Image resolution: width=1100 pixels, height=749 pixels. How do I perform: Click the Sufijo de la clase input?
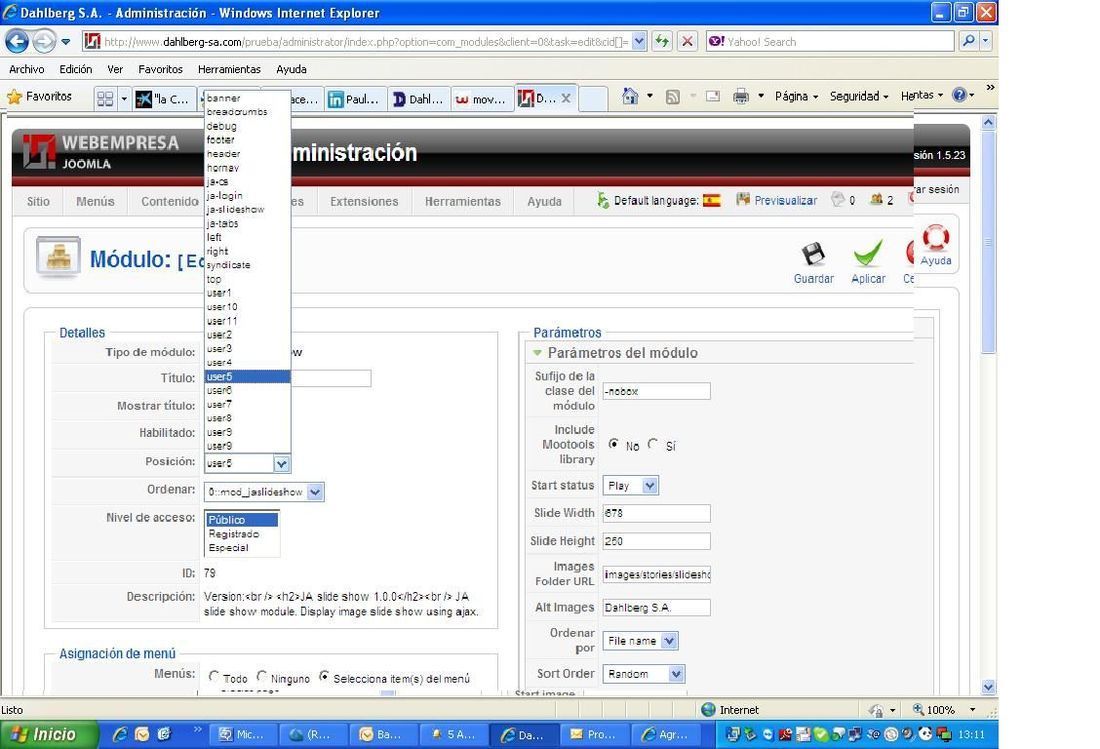tap(656, 391)
